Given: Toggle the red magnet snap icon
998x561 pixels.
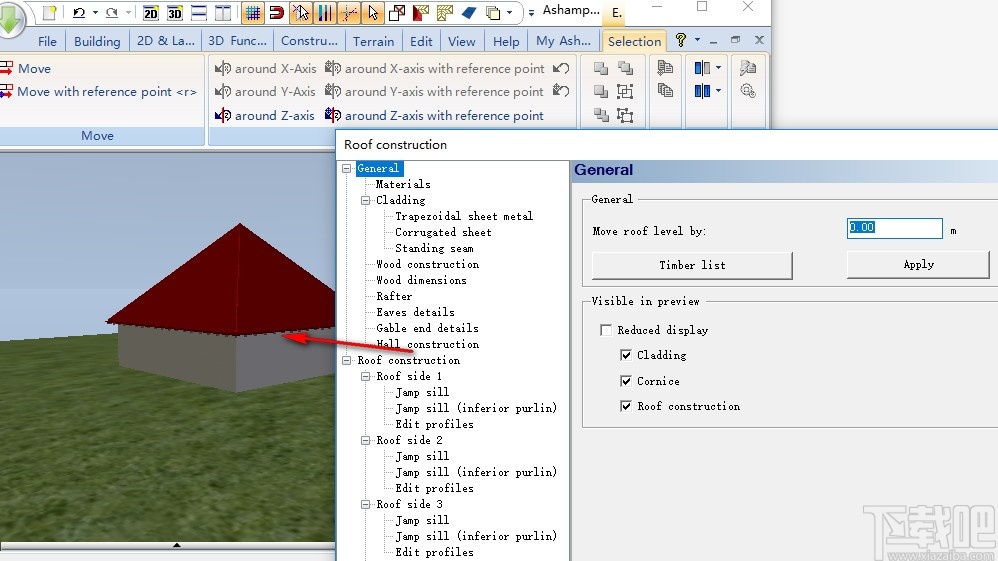Looking at the screenshot, I should pos(276,12).
